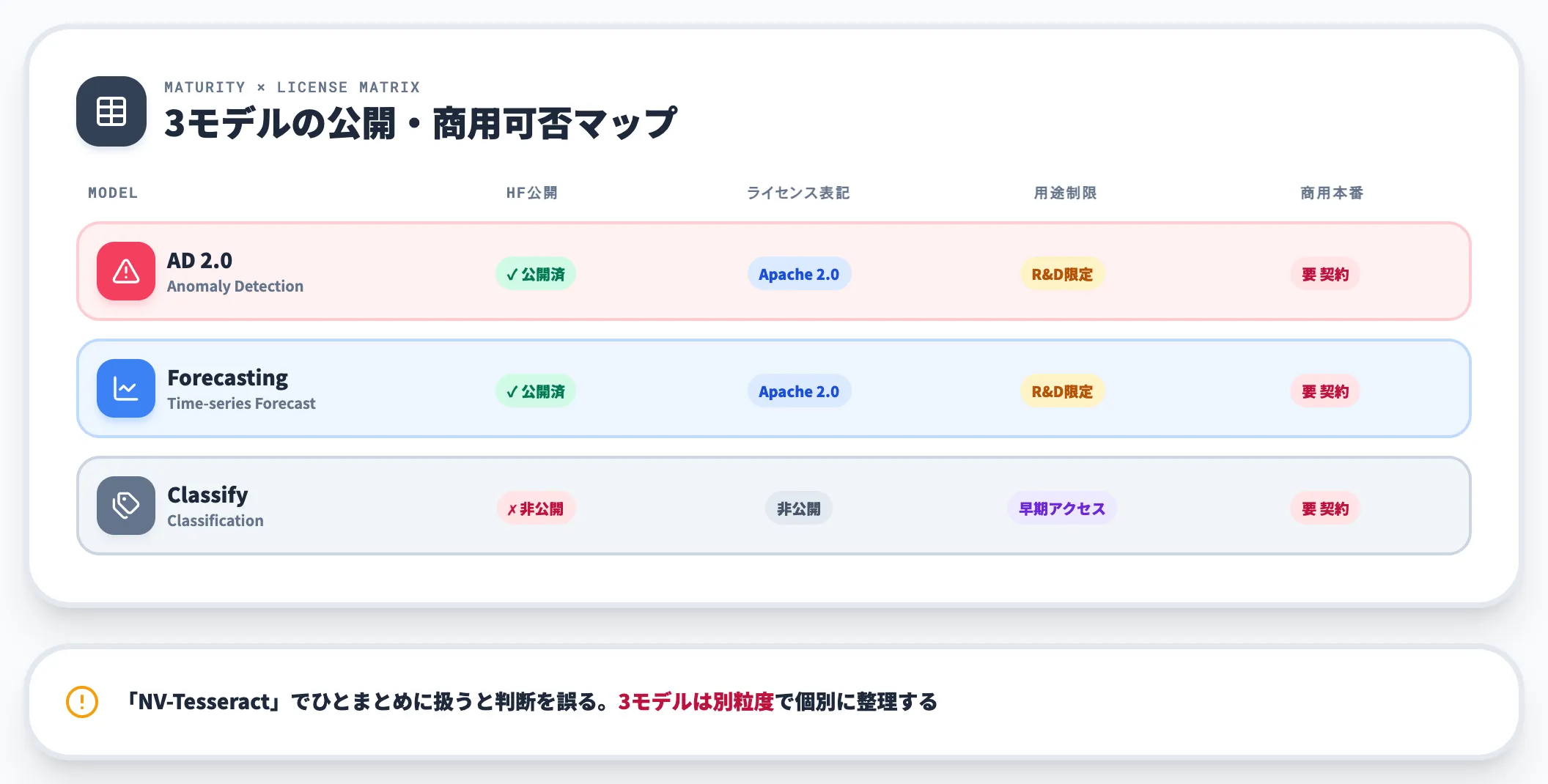Click the 非公開 HF badge in Classify row

point(536,509)
